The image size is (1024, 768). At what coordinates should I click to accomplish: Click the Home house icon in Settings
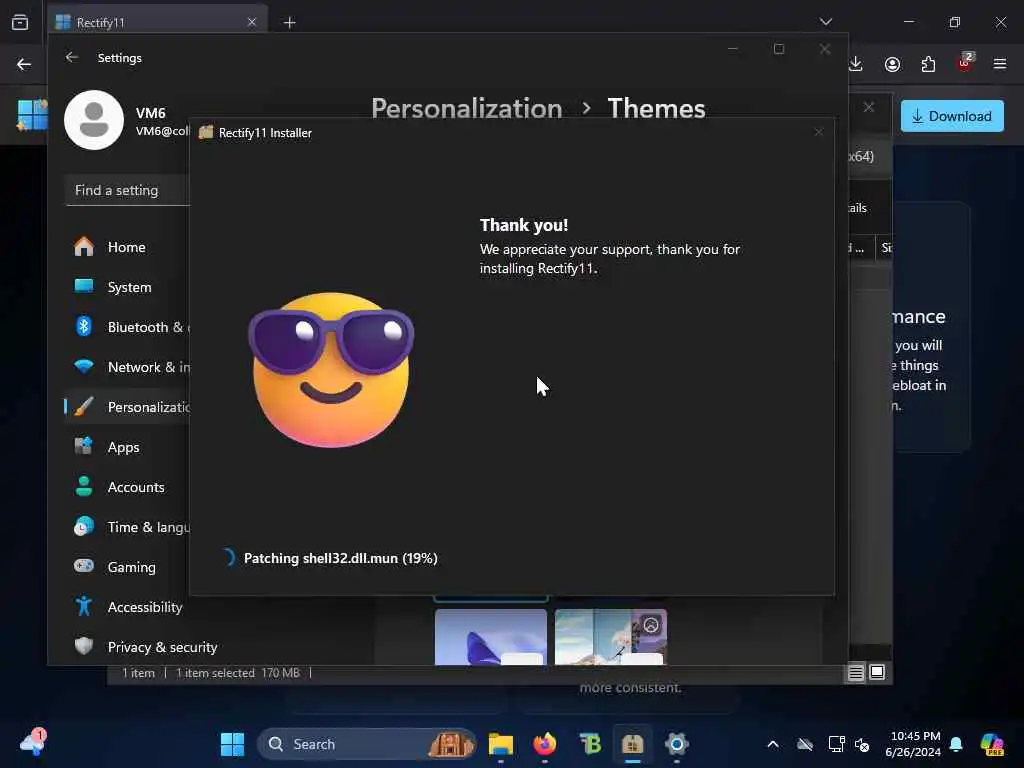(84, 246)
